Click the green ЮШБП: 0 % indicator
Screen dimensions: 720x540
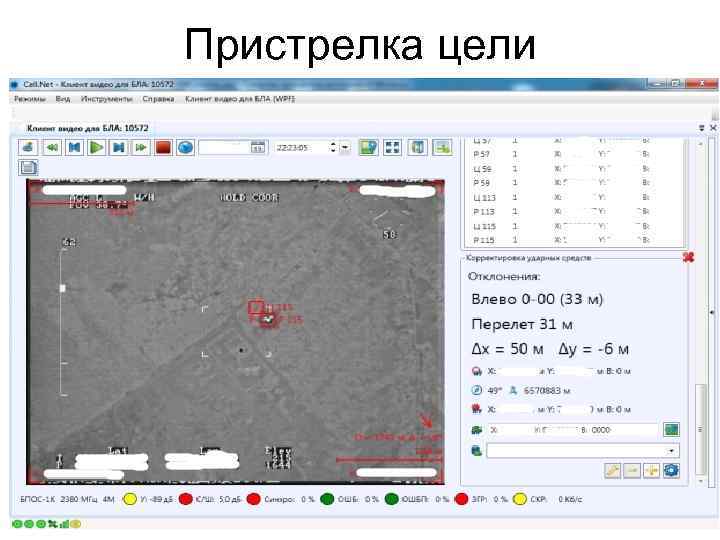click(x=391, y=499)
